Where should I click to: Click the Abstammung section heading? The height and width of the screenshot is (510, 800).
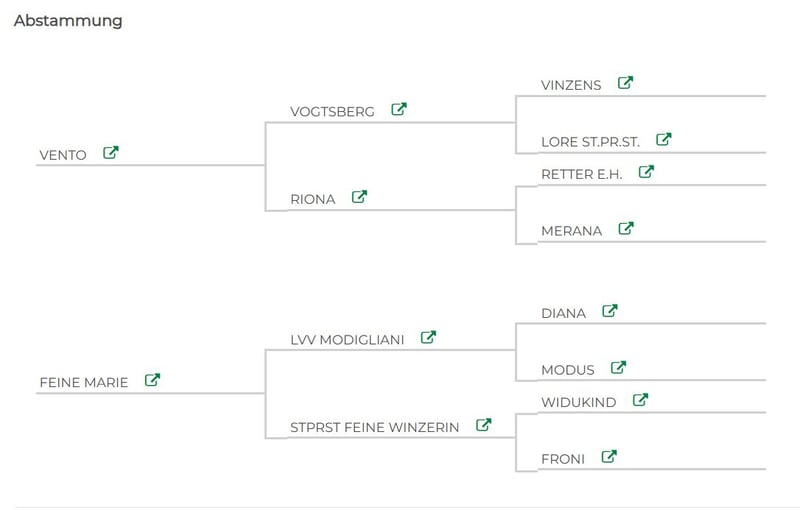68,21
